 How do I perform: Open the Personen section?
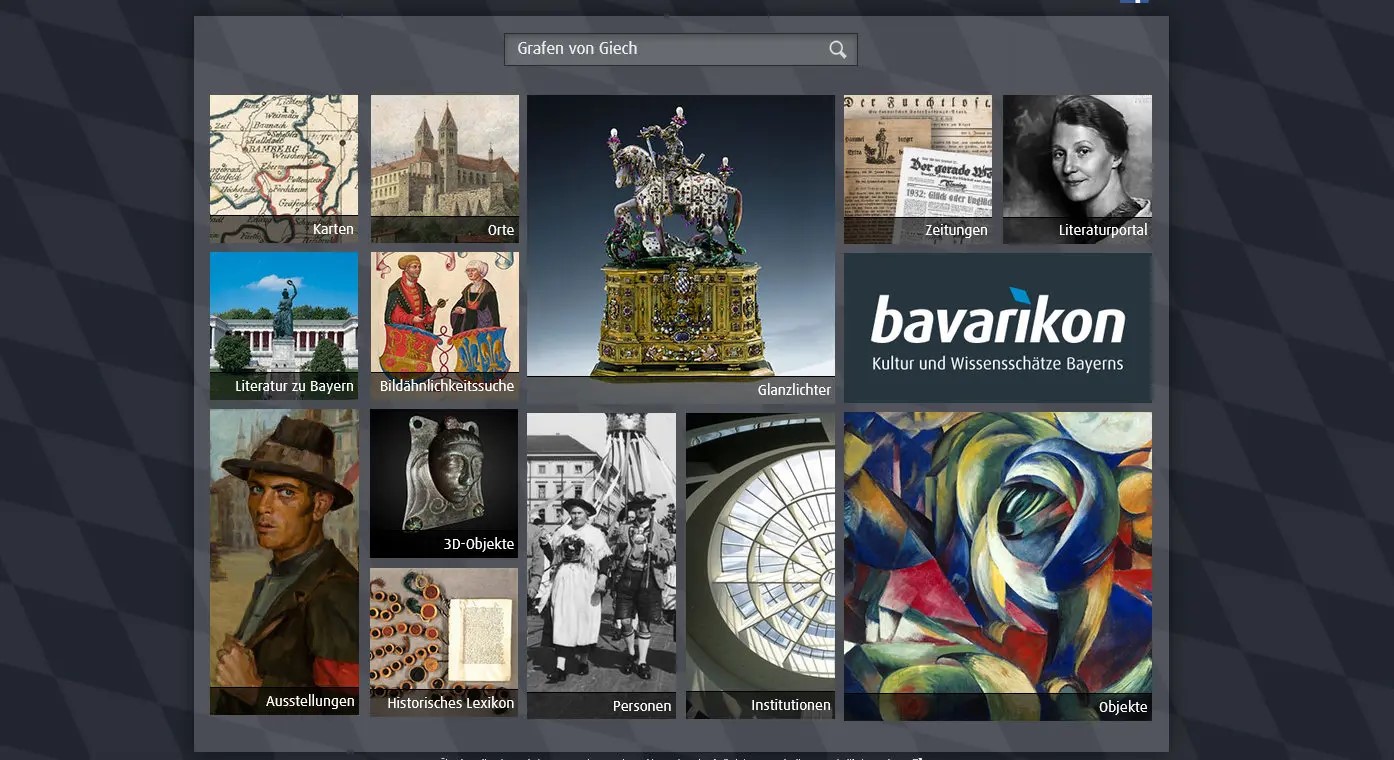point(601,565)
